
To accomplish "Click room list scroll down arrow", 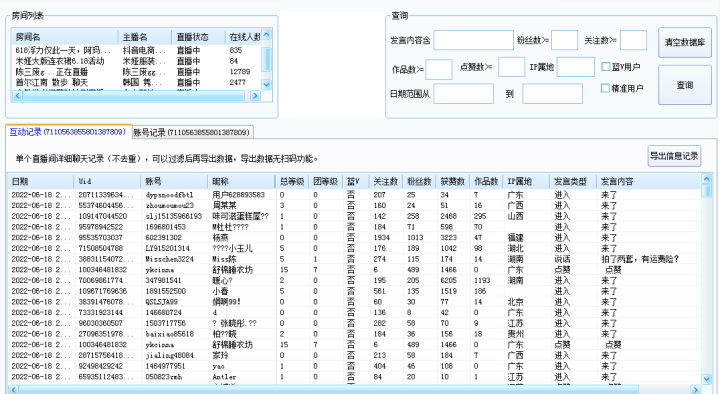I will (266, 84).
